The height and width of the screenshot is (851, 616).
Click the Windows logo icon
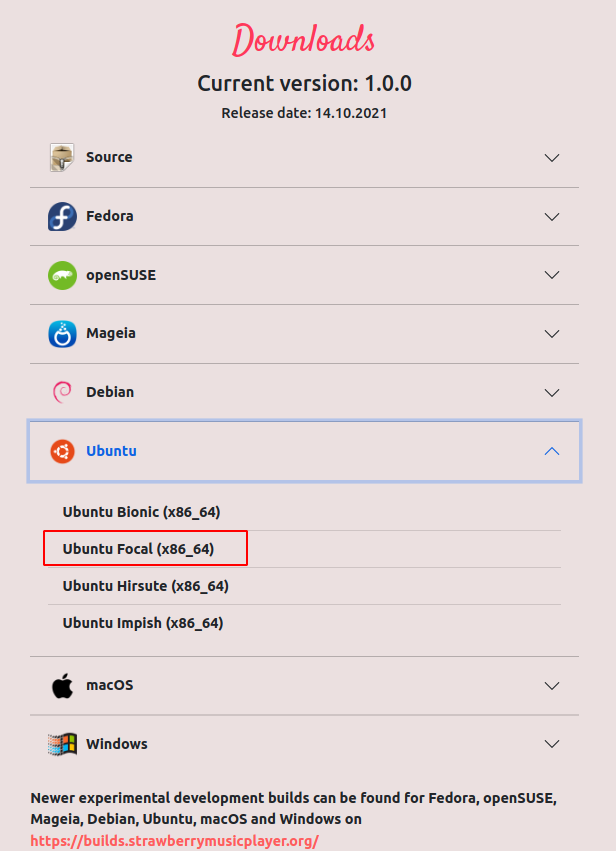click(x=62, y=744)
